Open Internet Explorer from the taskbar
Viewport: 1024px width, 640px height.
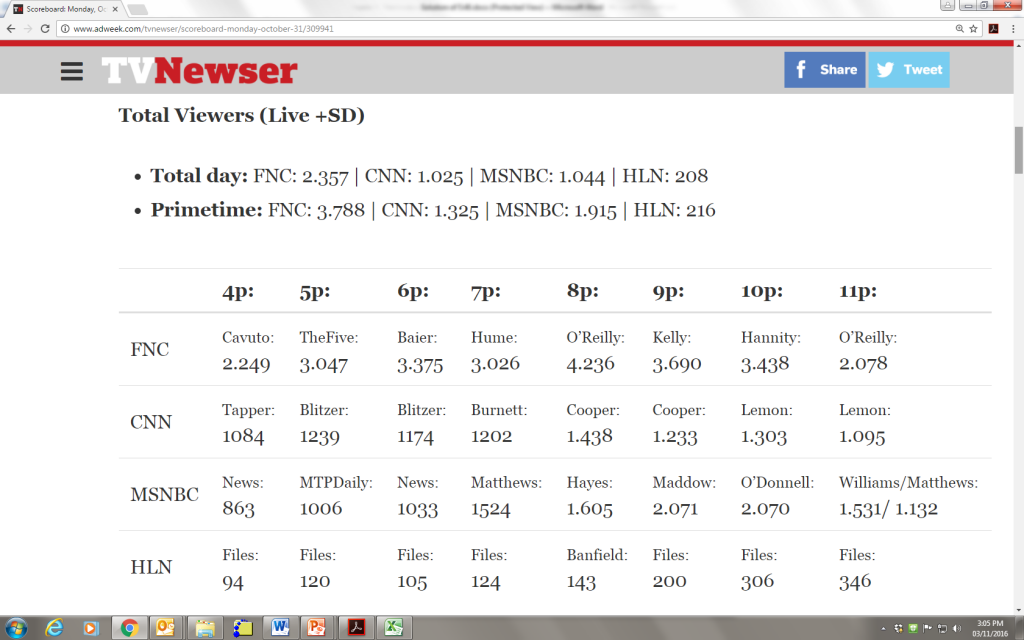(x=55, y=627)
